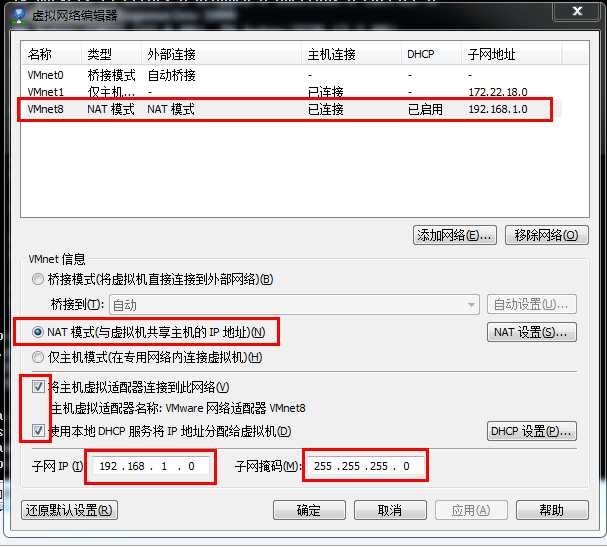
Task: Click subnet address 172.22.18.0 cell
Action: click(x=498, y=92)
